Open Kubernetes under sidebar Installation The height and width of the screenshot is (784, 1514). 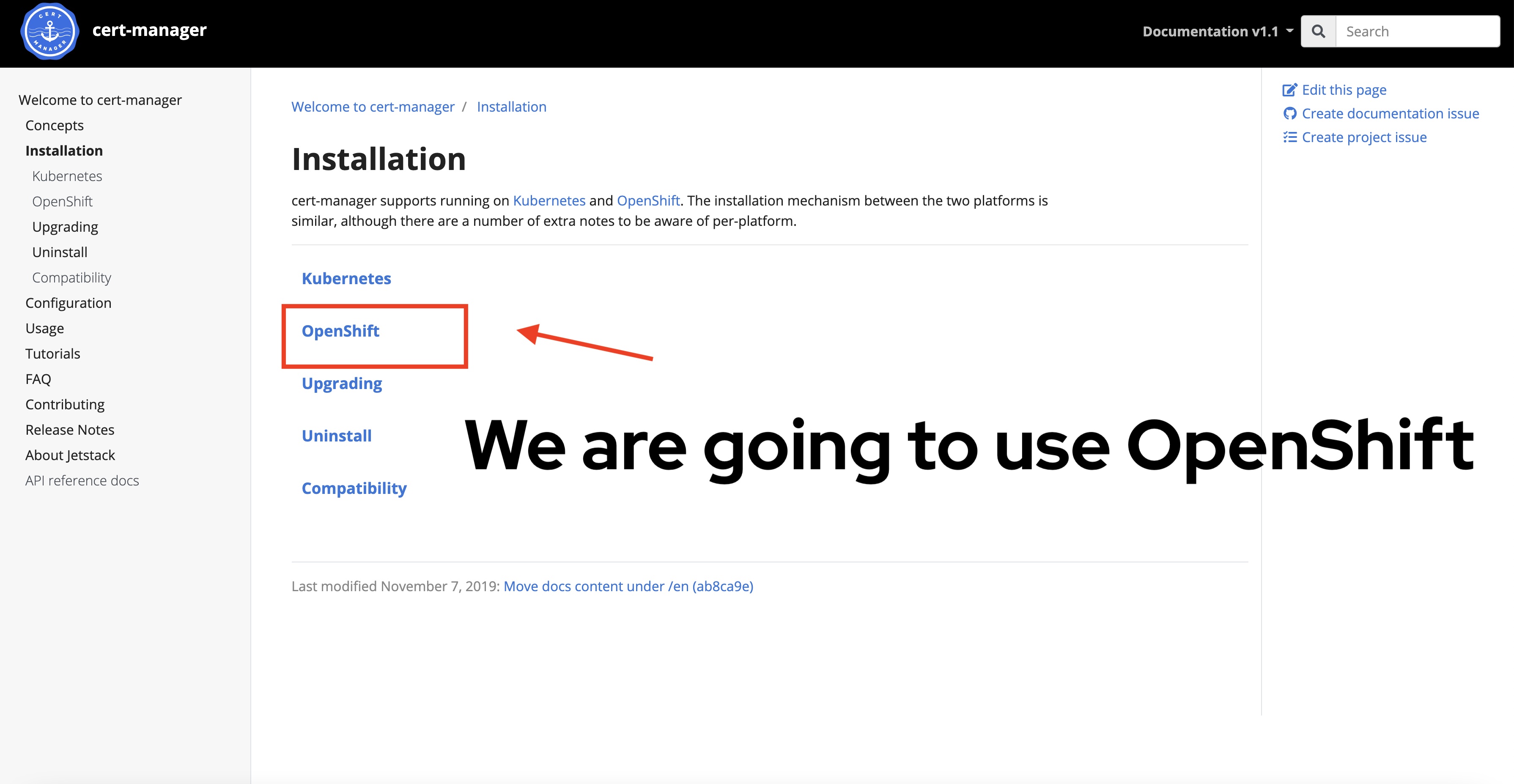[67, 176]
